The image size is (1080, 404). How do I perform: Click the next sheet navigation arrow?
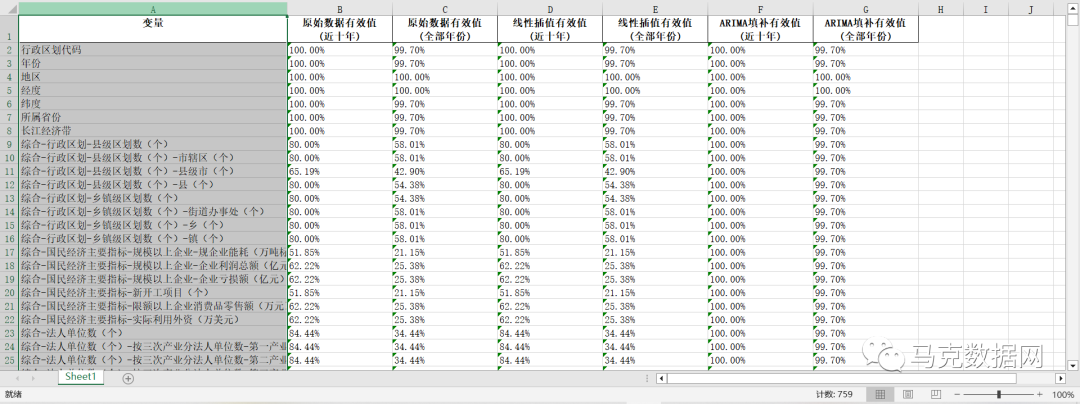33,378
